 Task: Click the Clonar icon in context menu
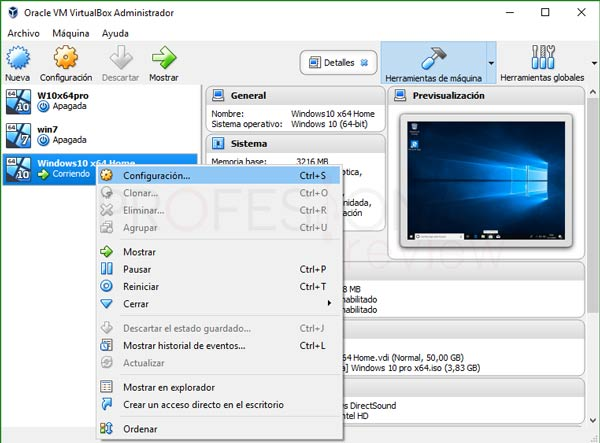coord(106,192)
